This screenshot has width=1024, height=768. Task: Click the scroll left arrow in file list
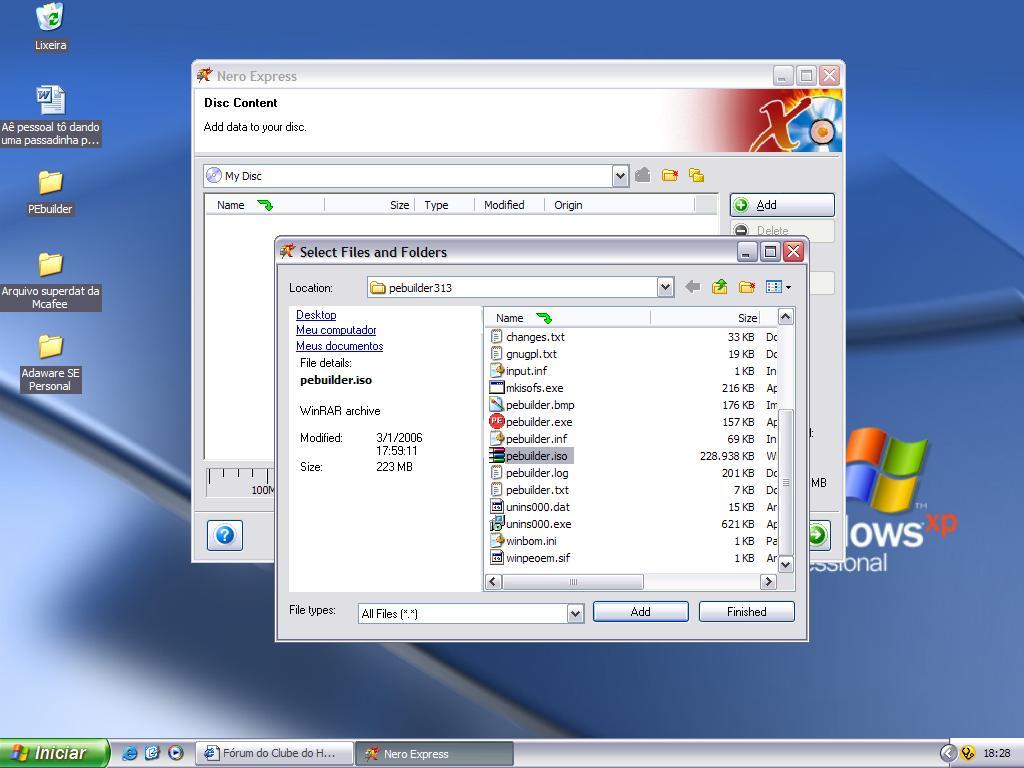point(494,581)
